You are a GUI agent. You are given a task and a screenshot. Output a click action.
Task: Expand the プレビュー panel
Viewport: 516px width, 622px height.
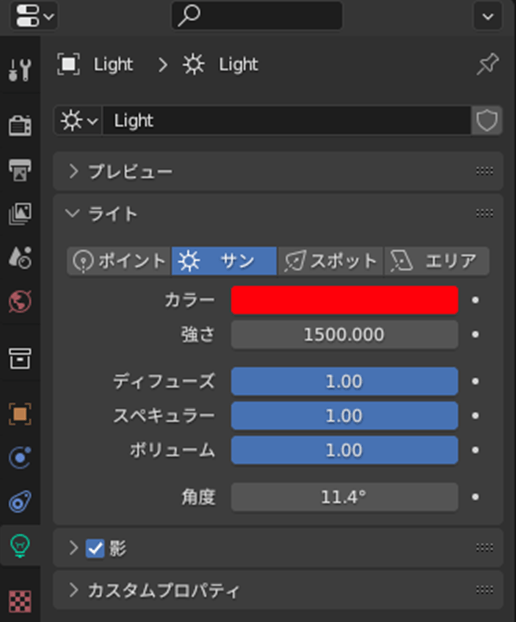pos(74,171)
